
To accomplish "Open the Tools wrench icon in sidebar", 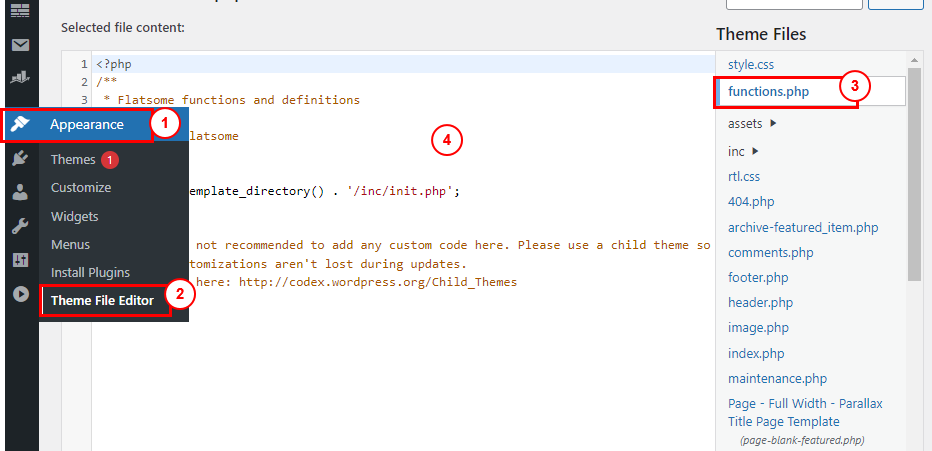I will pyautogui.click(x=21, y=226).
